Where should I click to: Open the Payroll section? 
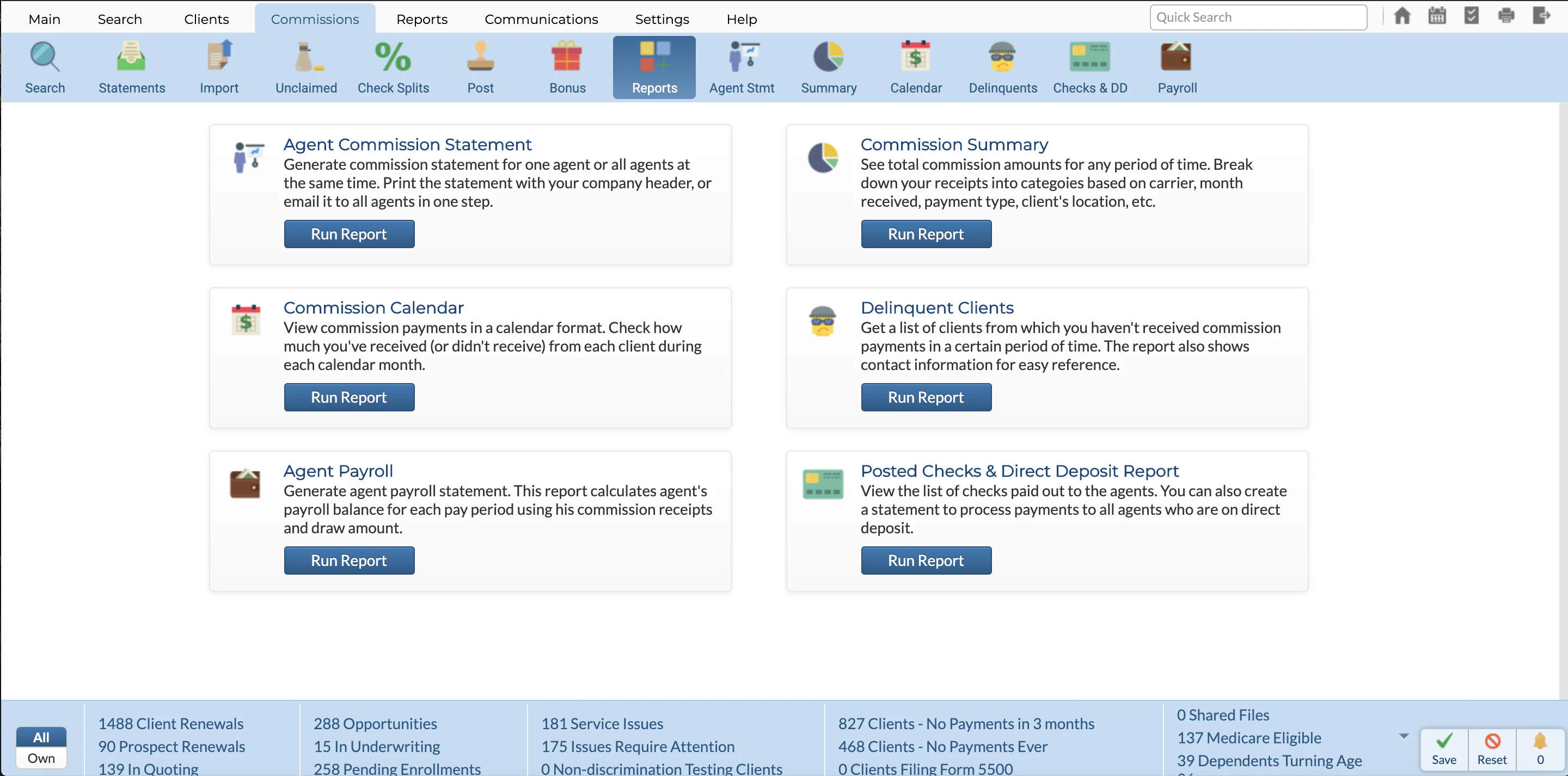(1176, 67)
